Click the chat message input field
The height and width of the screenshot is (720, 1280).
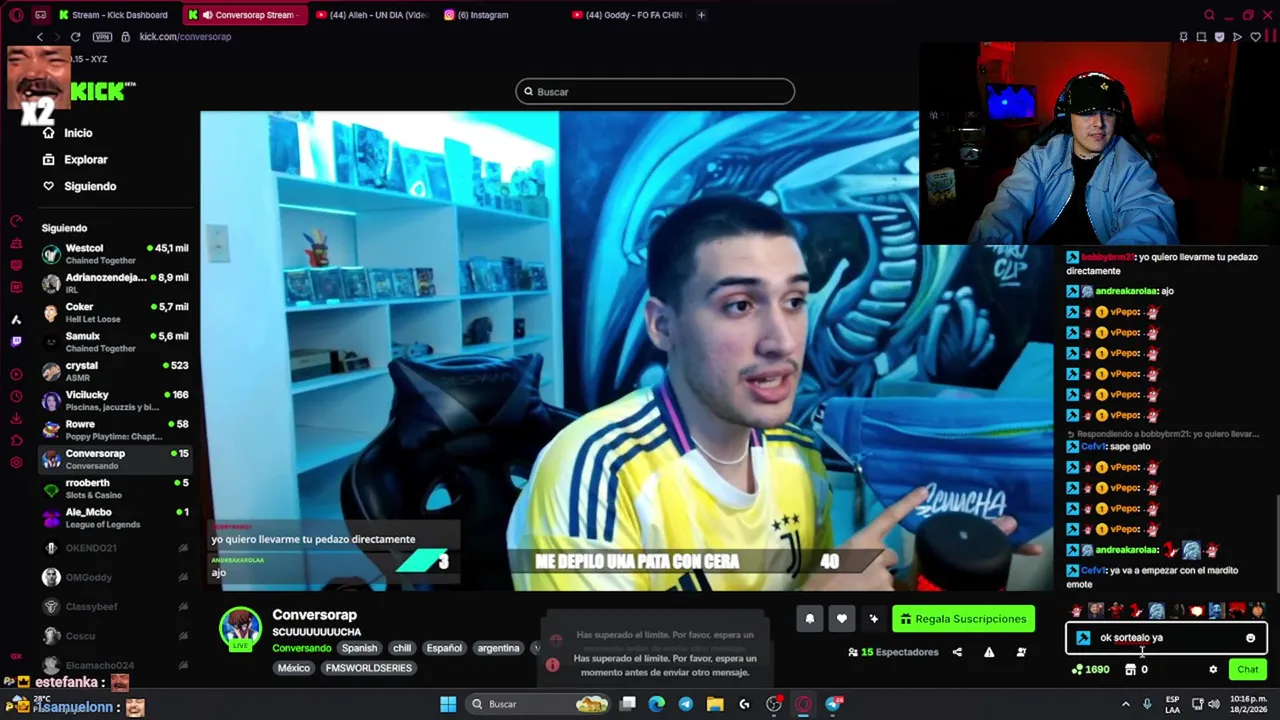point(1166,637)
